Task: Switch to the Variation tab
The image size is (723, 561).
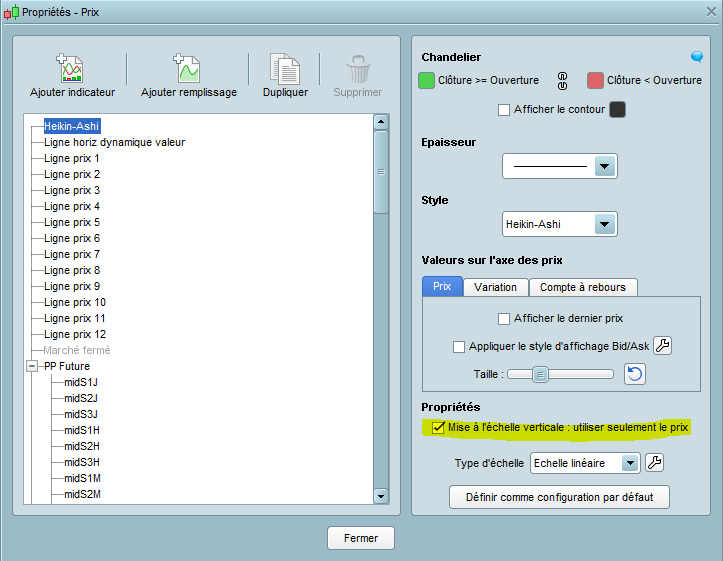Action: tap(495, 287)
